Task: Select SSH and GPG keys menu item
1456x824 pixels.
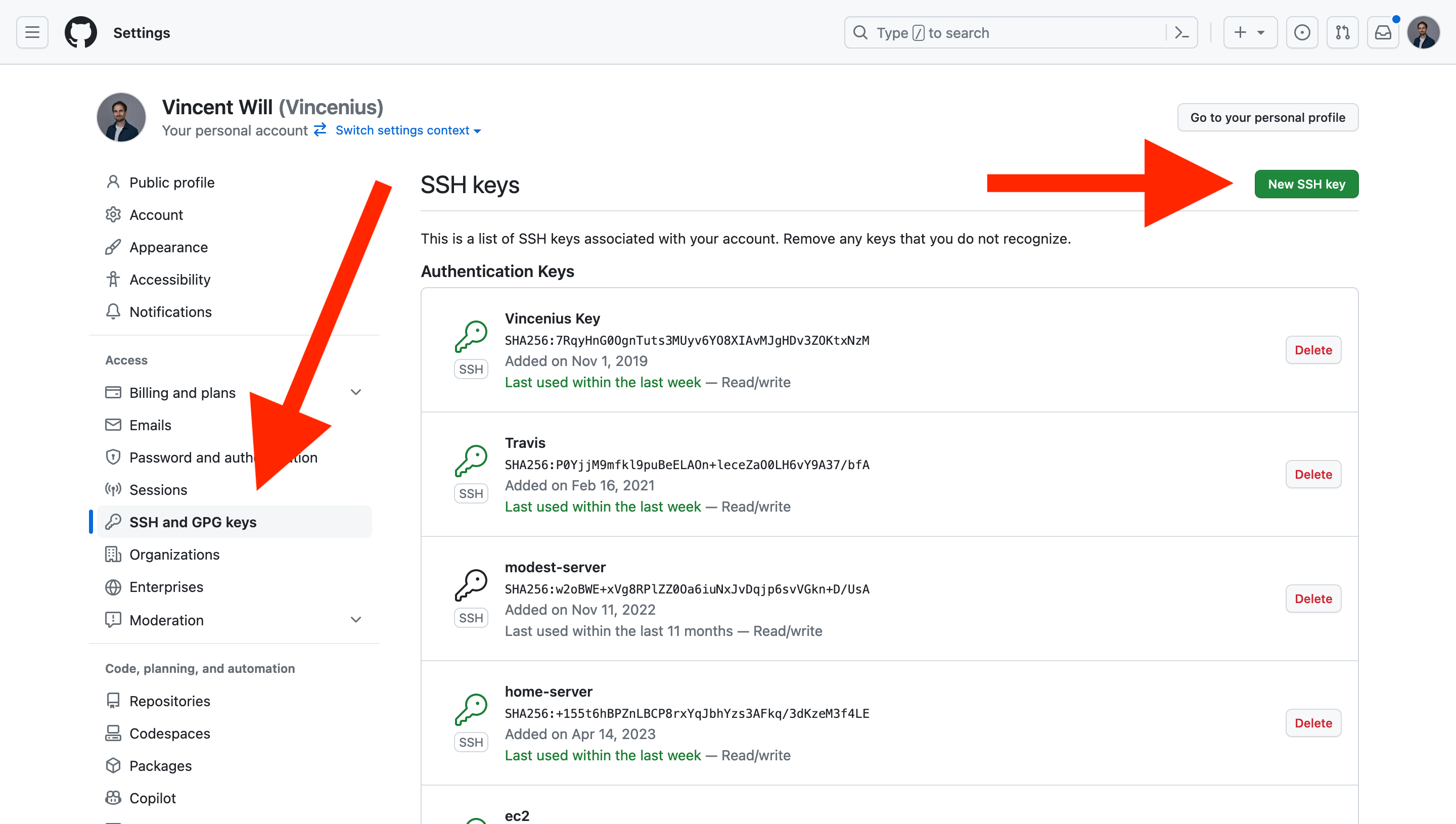Action: pos(193,521)
